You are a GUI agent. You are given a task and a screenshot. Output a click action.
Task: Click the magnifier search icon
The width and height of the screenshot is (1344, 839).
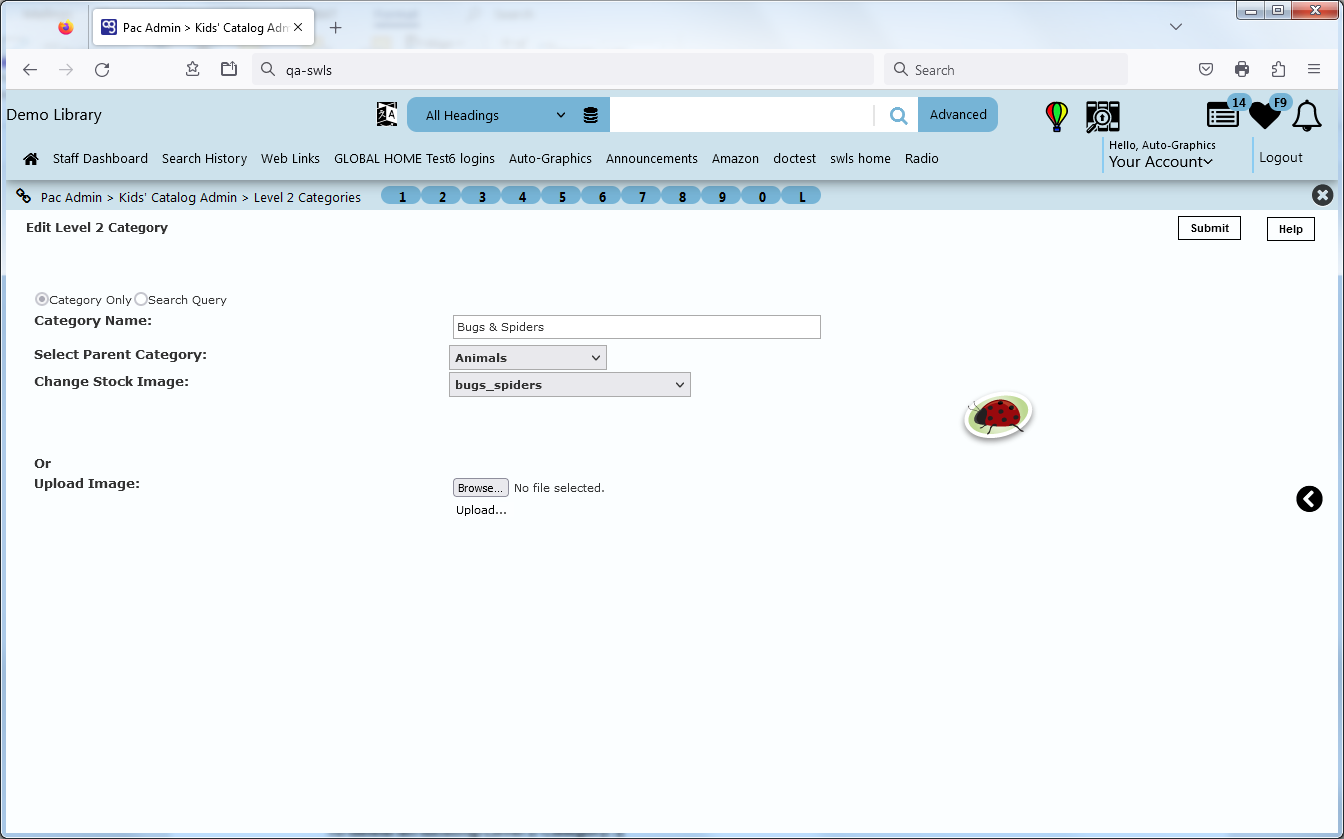point(898,115)
